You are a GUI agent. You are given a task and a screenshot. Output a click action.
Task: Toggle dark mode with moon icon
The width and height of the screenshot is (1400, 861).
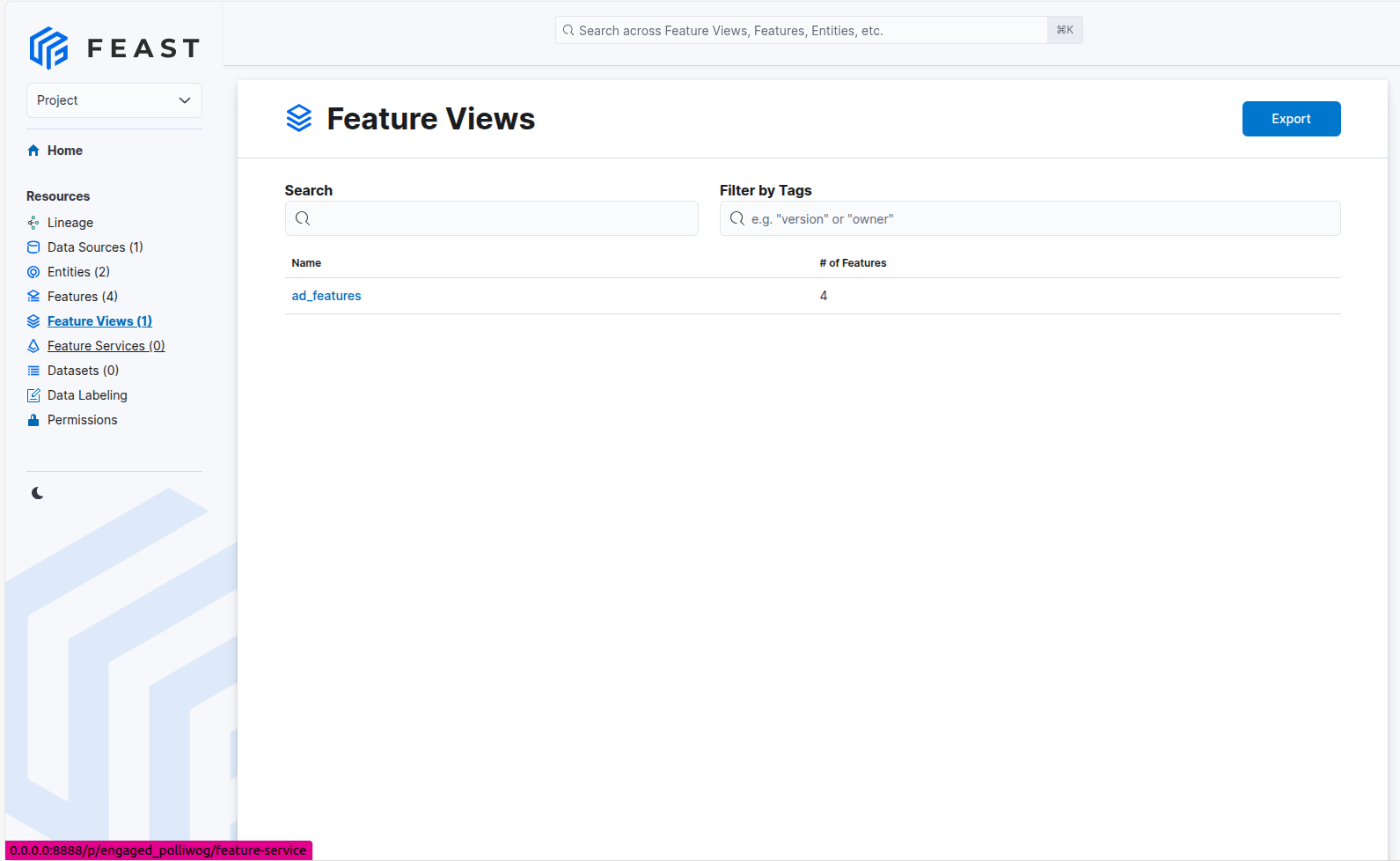(x=37, y=493)
